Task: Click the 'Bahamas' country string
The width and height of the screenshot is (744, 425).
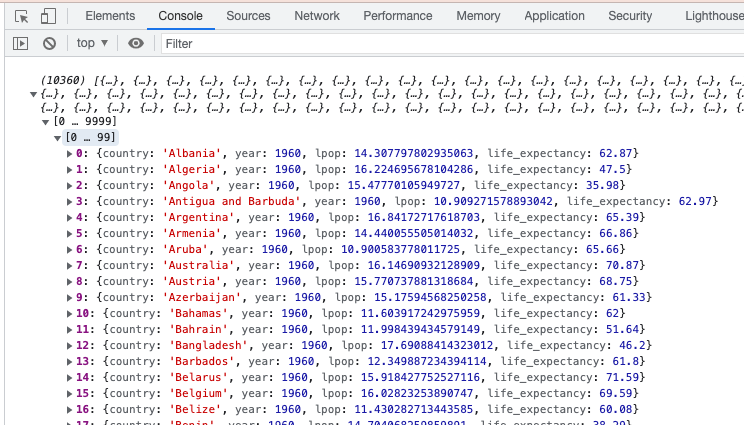Action: 198,313
